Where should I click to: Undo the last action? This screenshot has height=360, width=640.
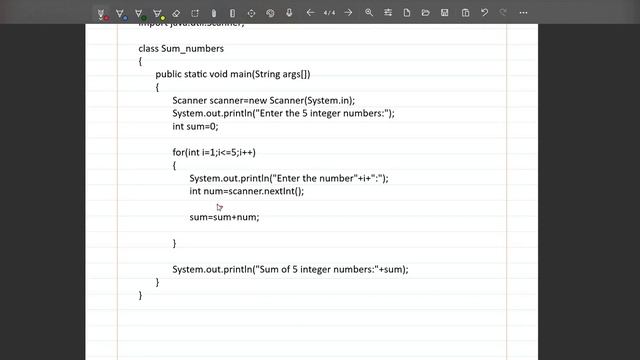tap(484, 13)
